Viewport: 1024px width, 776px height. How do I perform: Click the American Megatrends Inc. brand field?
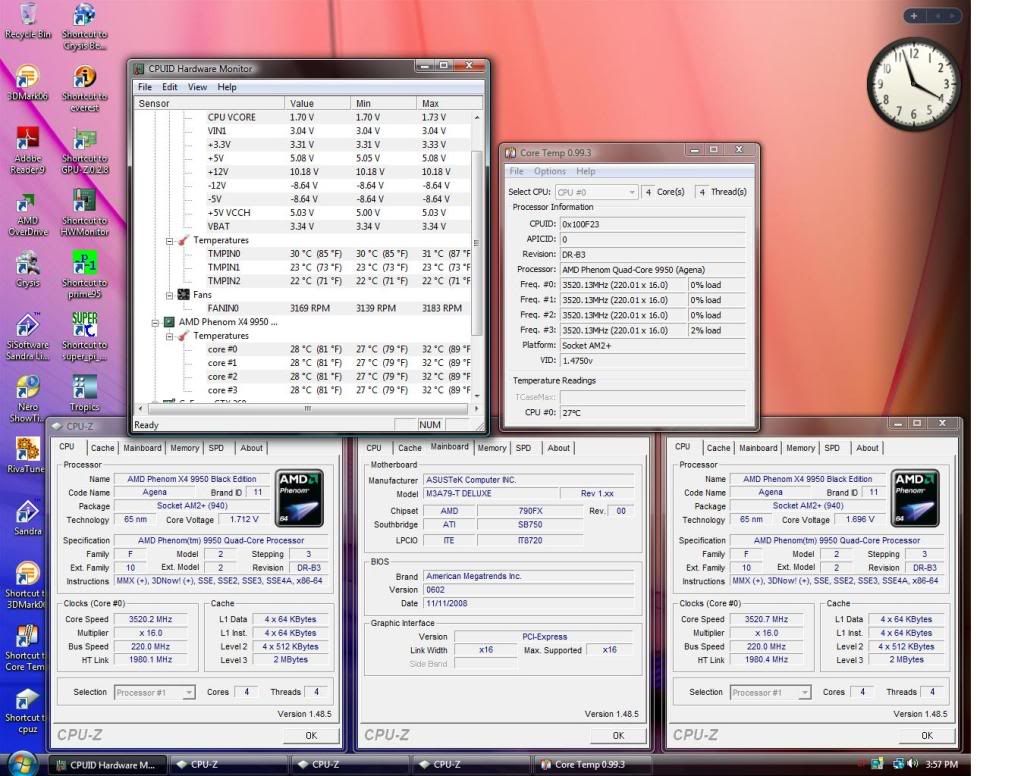[528, 576]
